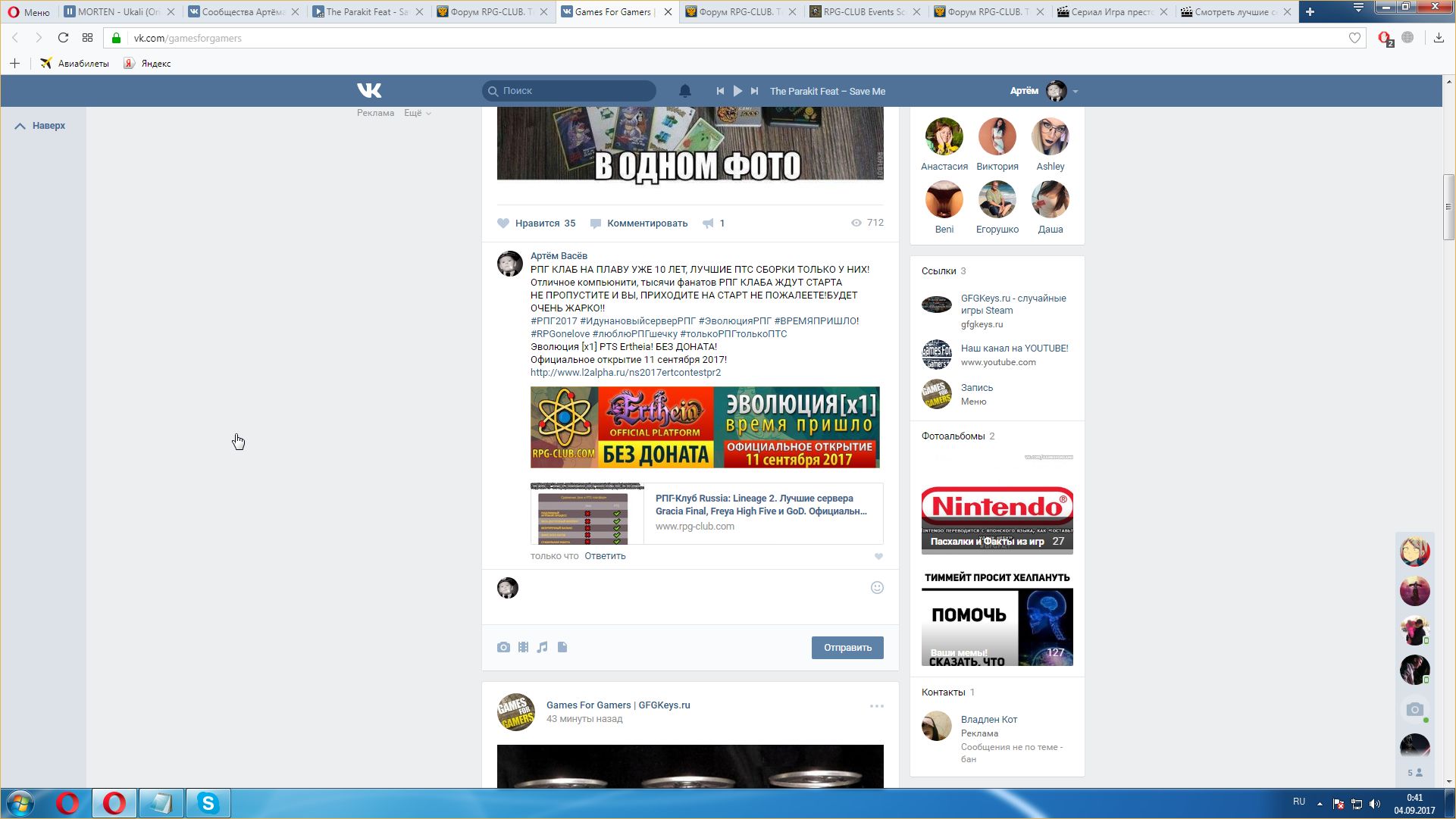Open the notifications bell icon
Screen dimensions: 1456x819
(x=684, y=91)
